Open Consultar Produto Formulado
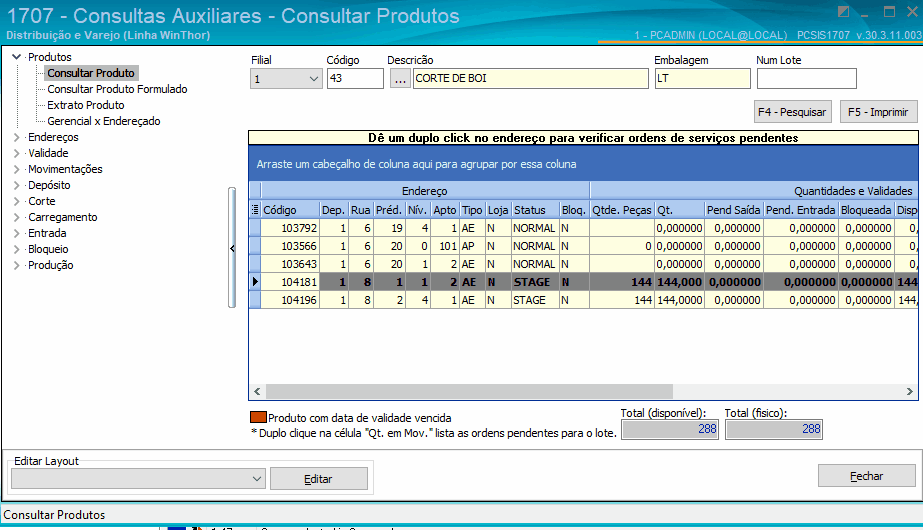Image resolution: width=923 pixels, height=530 pixels. click(x=117, y=89)
